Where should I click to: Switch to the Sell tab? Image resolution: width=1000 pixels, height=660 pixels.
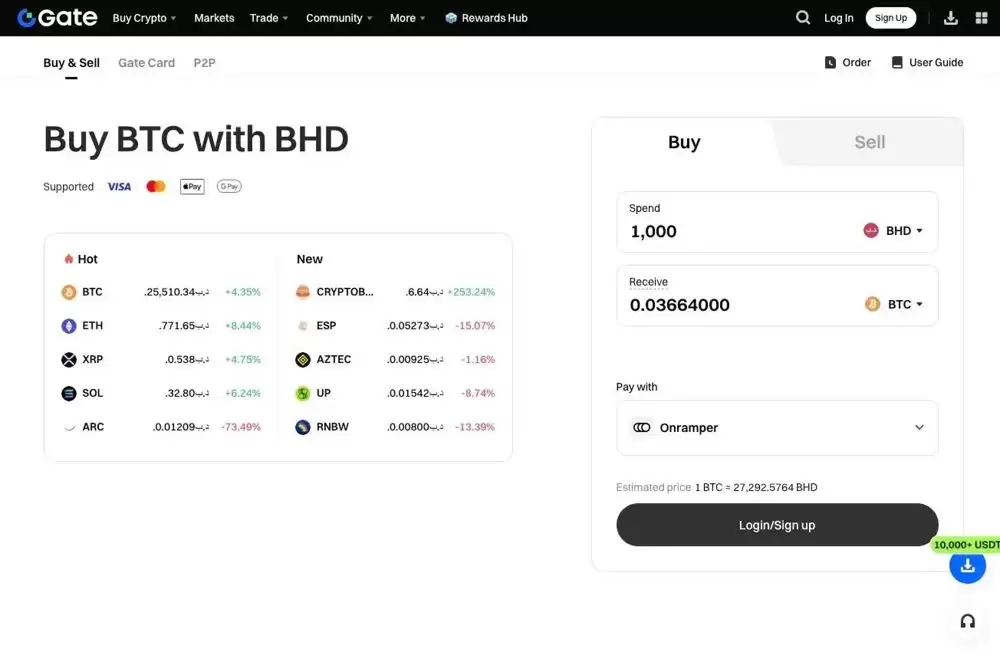[x=869, y=142]
